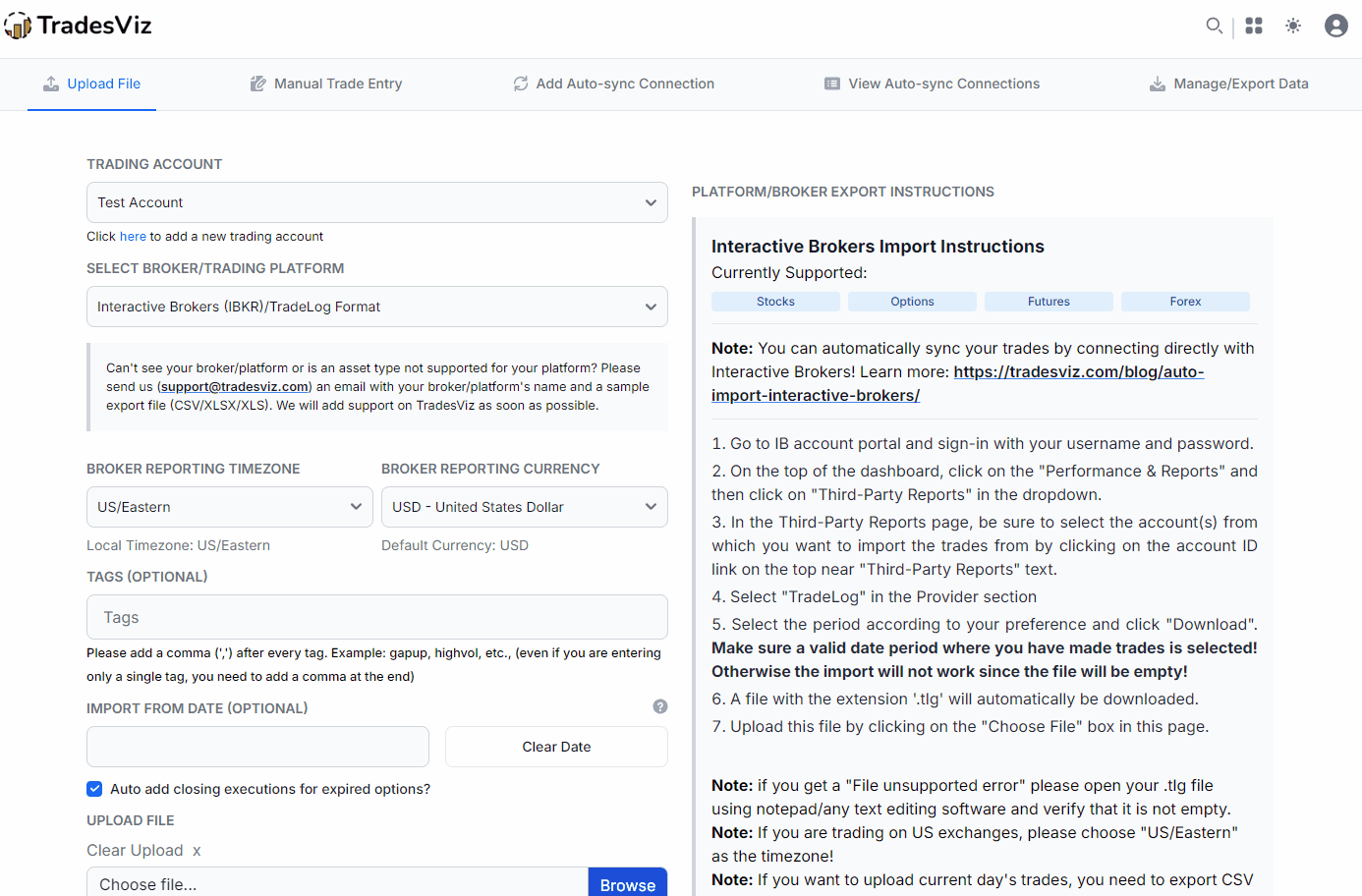Open the user profile avatar icon
This screenshot has height=896, width=1362.
(x=1335, y=26)
